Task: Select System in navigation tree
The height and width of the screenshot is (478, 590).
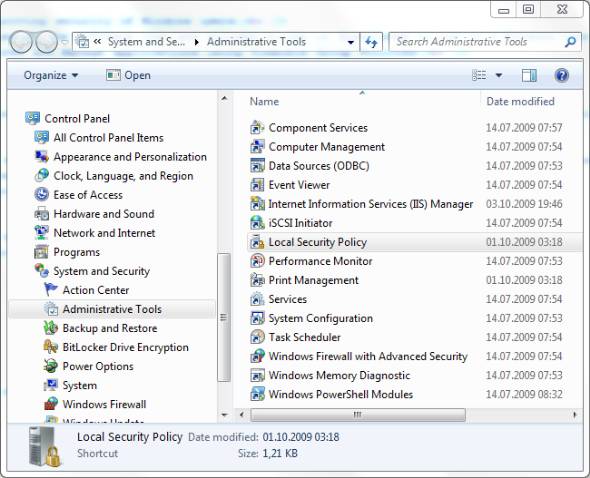Action: tap(79, 385)
